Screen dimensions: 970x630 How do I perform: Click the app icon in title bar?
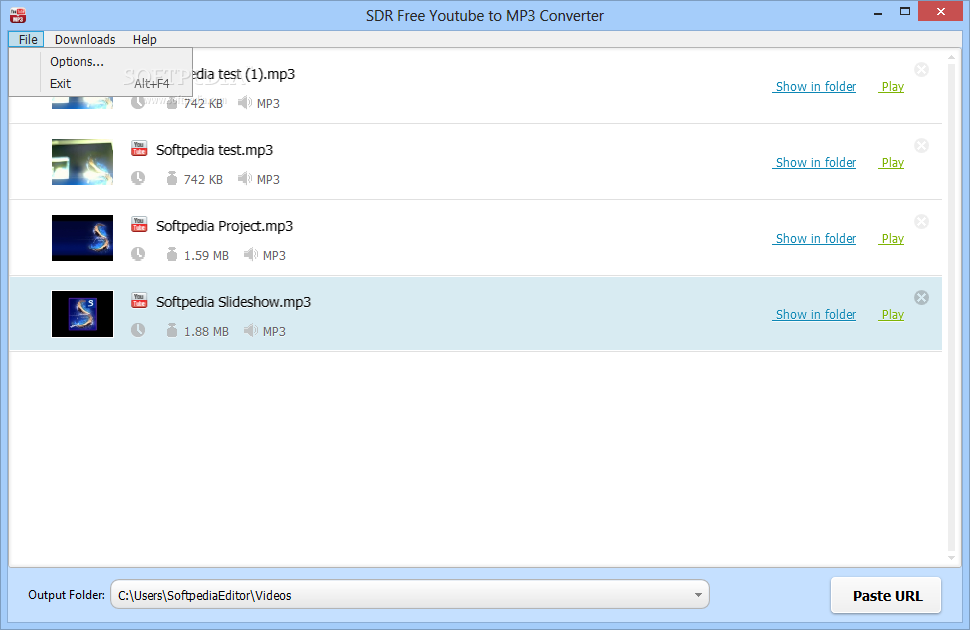[x=17, y=15]
